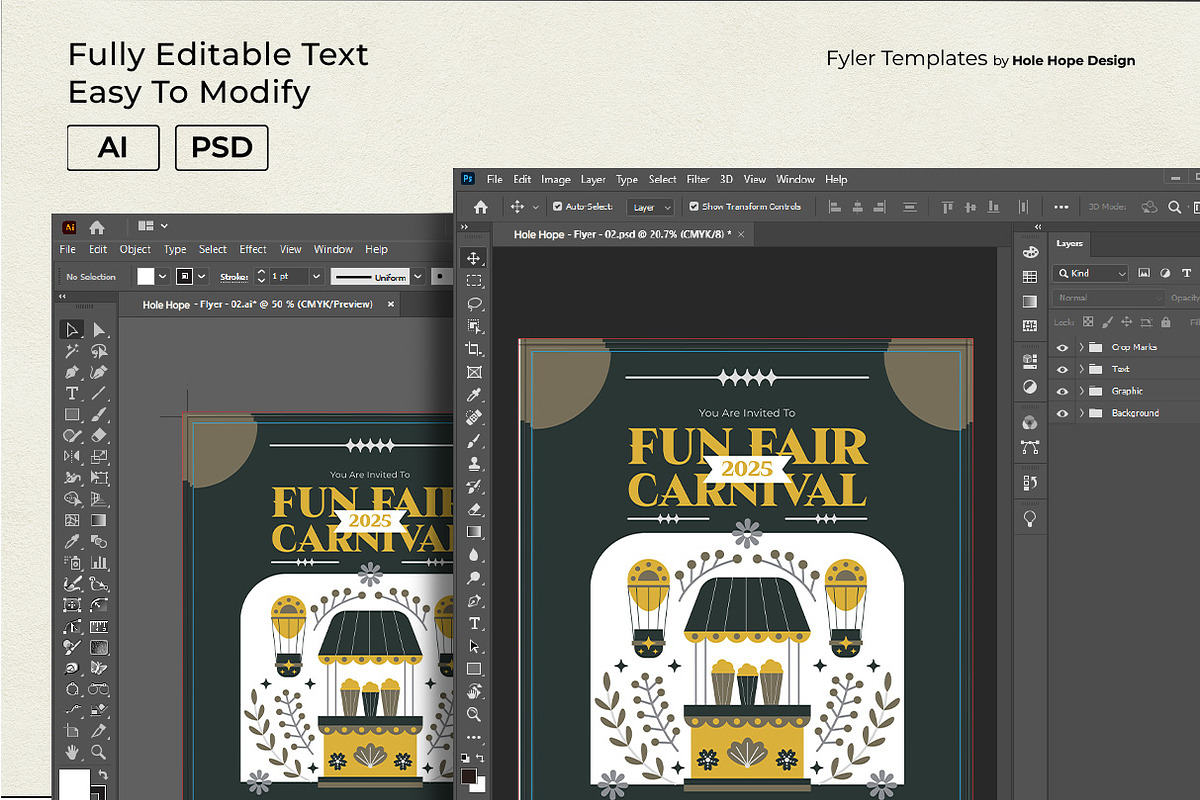Select the Rectangular Marquee tool in Photoshop
This screenshot has width=1200, height=800.
pos(474,281)
